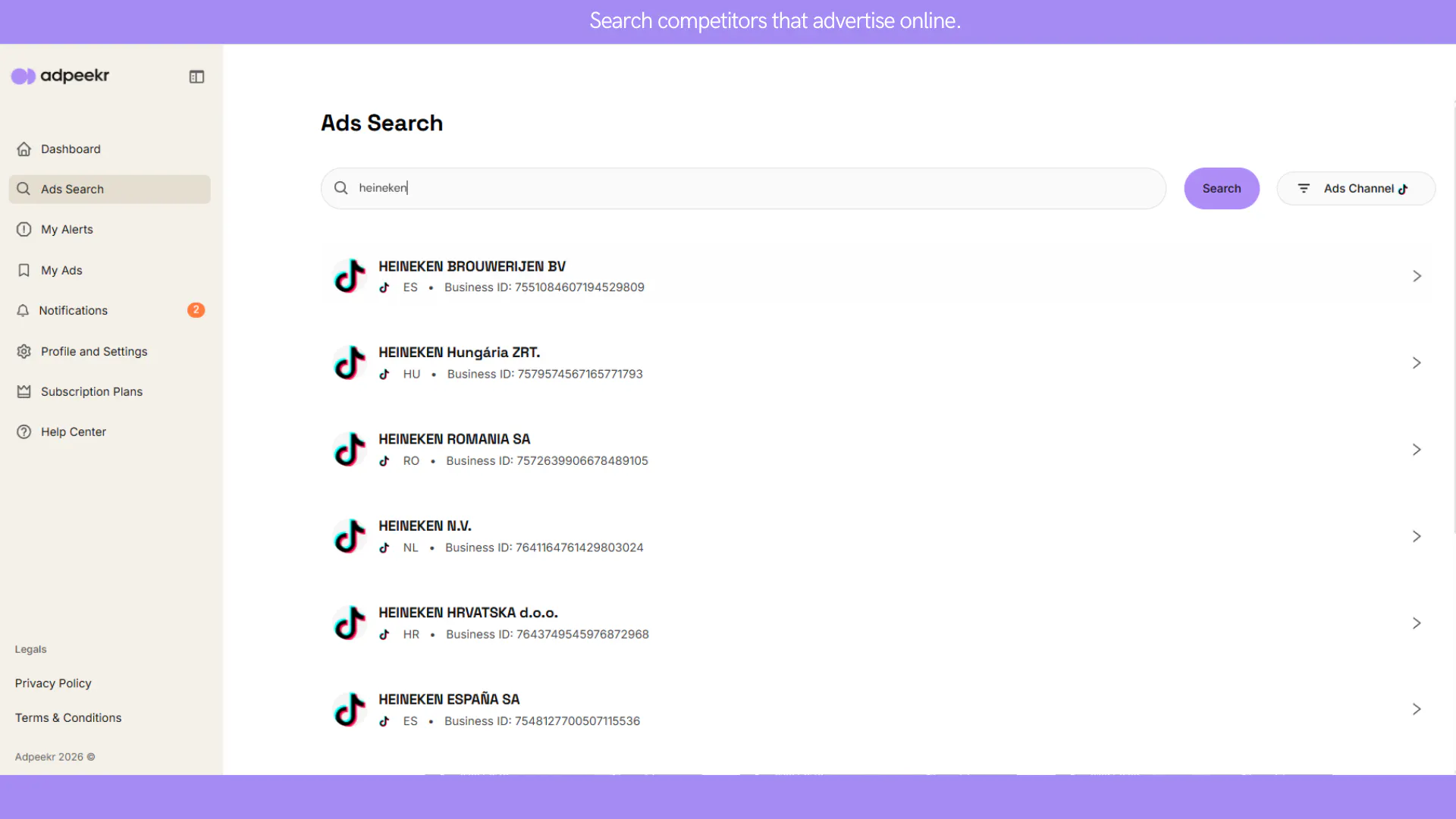
Task: Expand HEINEKEN N.V. row chevron
Action: [x=1417, y=536]
